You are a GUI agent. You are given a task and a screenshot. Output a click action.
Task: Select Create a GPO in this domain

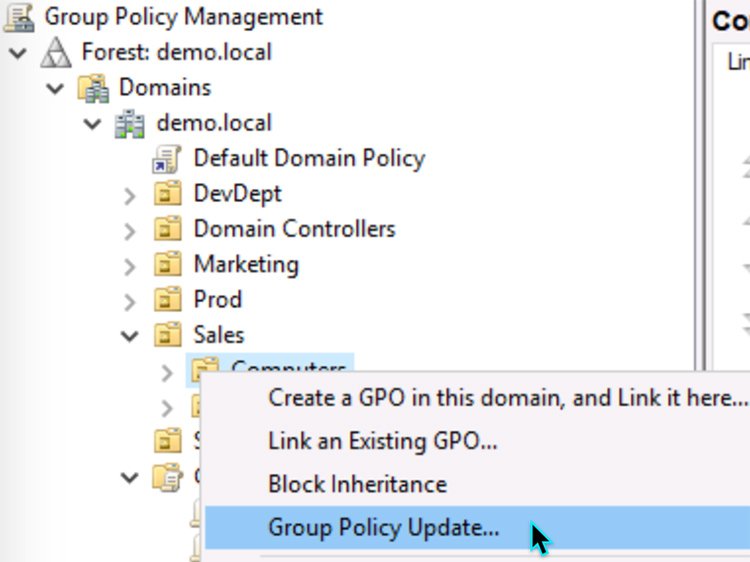[507, 397]
